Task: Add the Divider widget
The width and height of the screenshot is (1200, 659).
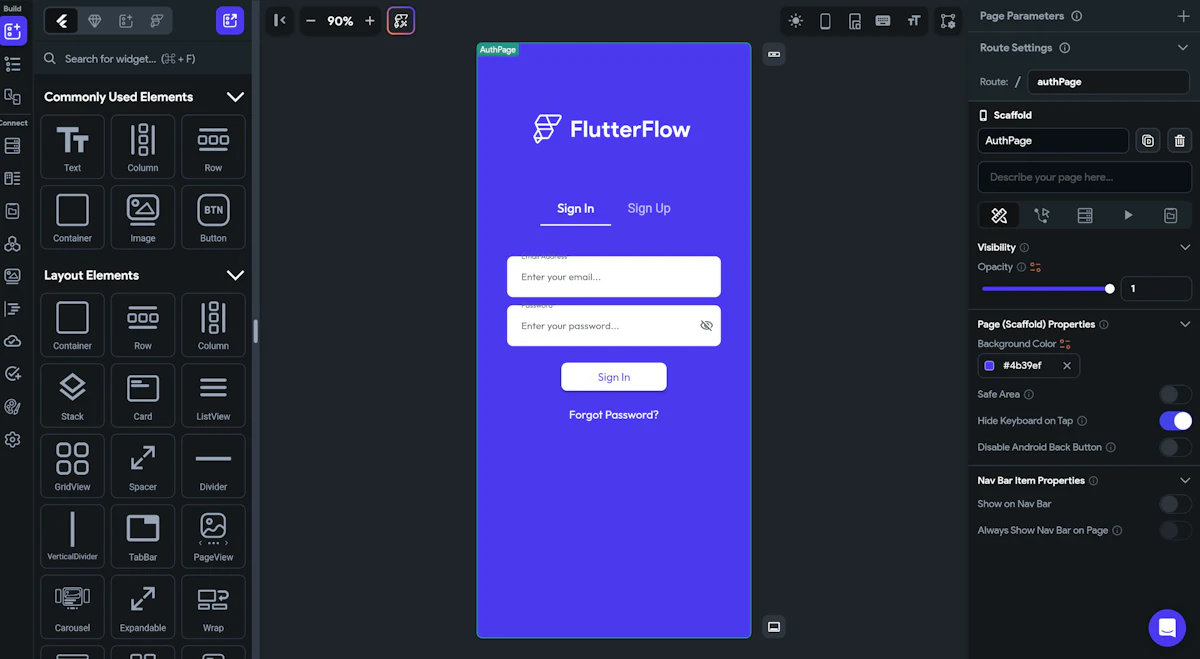Action: 213,464
